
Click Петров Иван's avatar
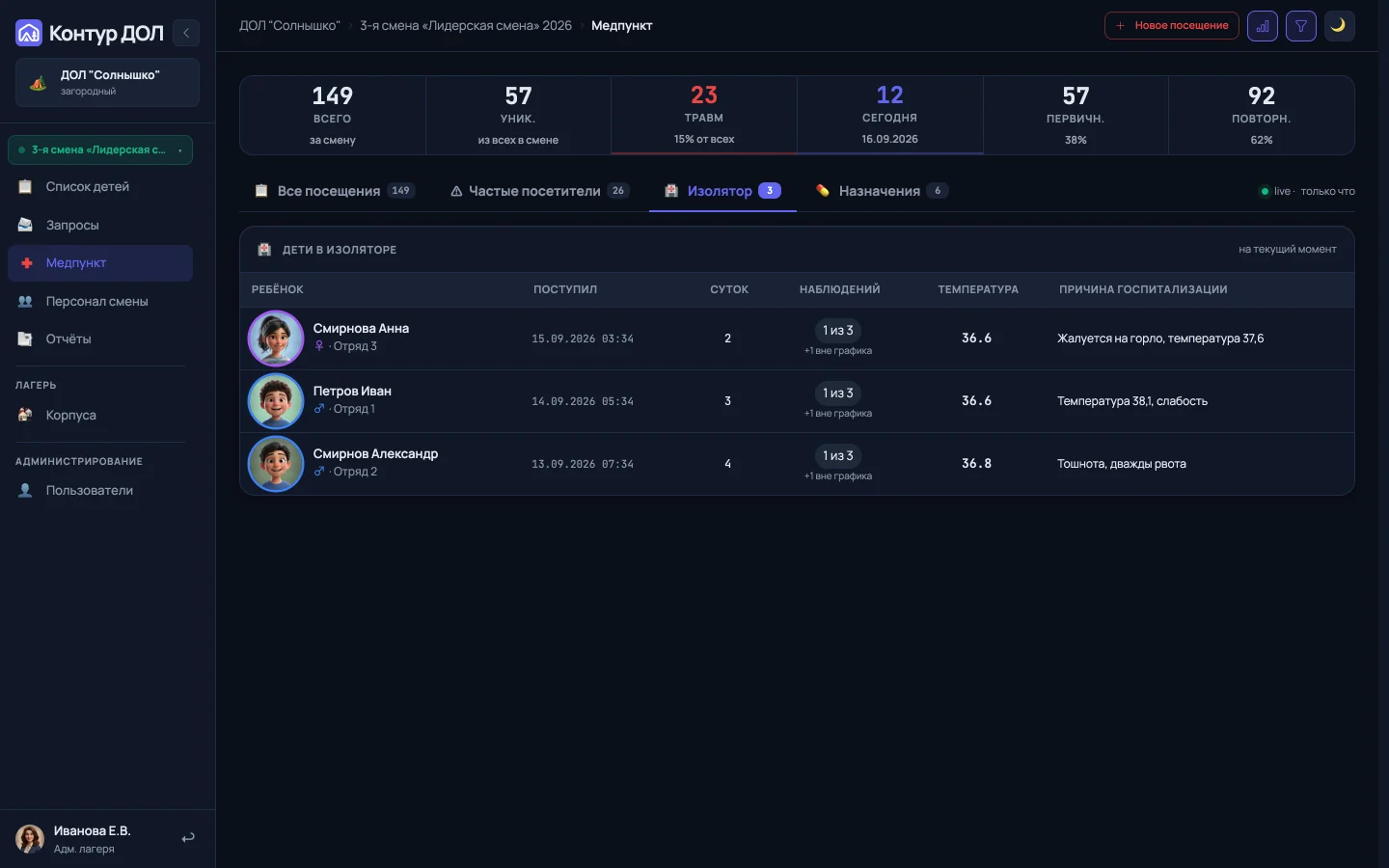276,401
